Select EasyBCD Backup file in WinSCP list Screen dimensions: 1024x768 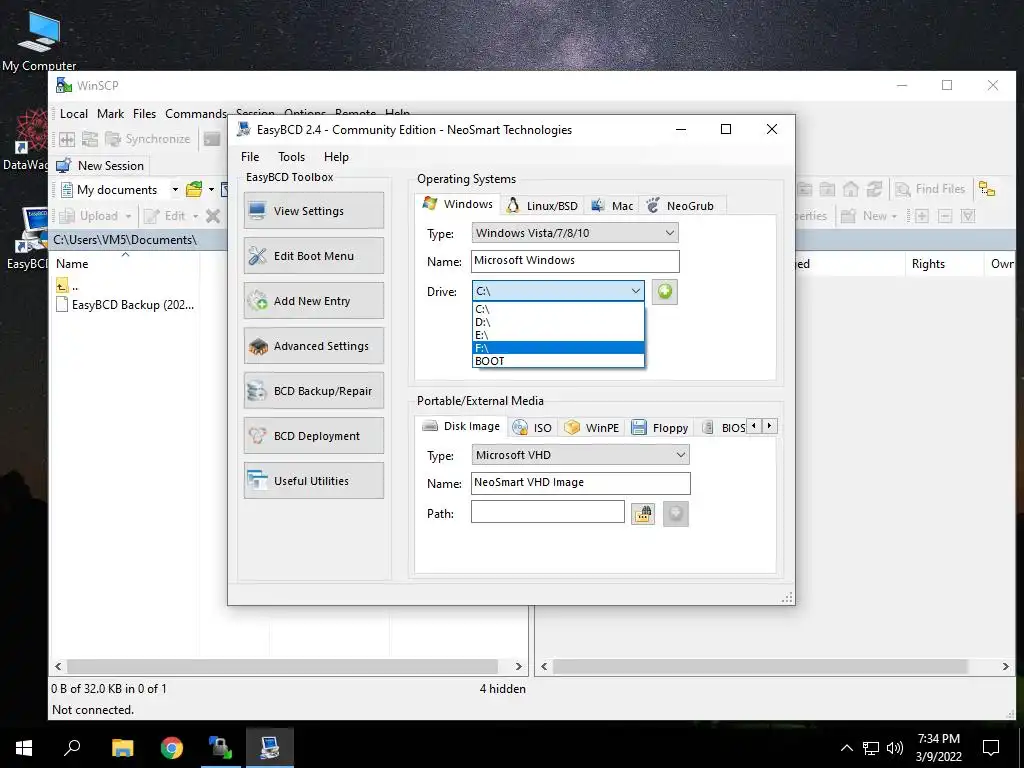click(x=125, y=305)
